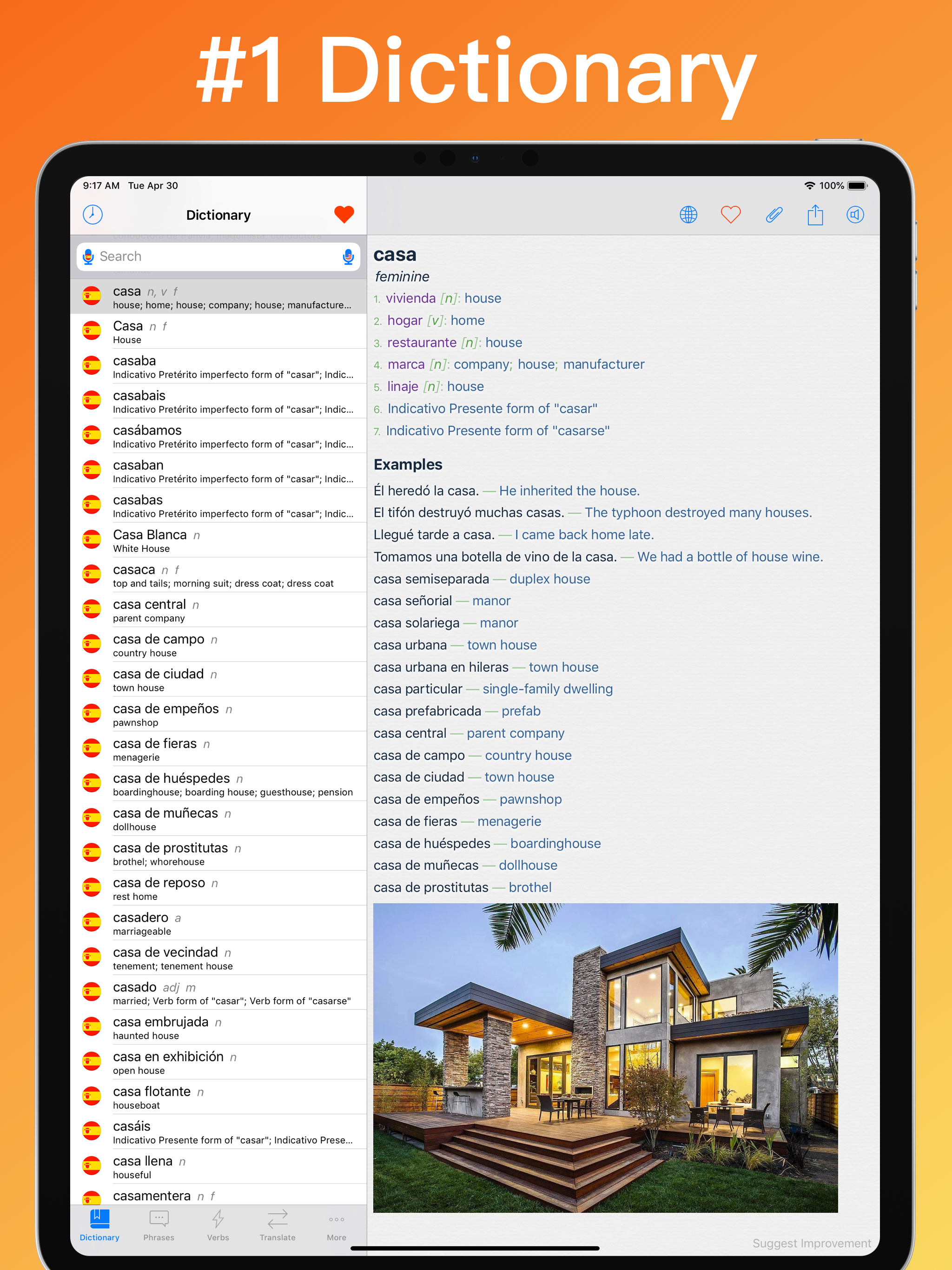Tap the Spanish microphone in search

88,257
